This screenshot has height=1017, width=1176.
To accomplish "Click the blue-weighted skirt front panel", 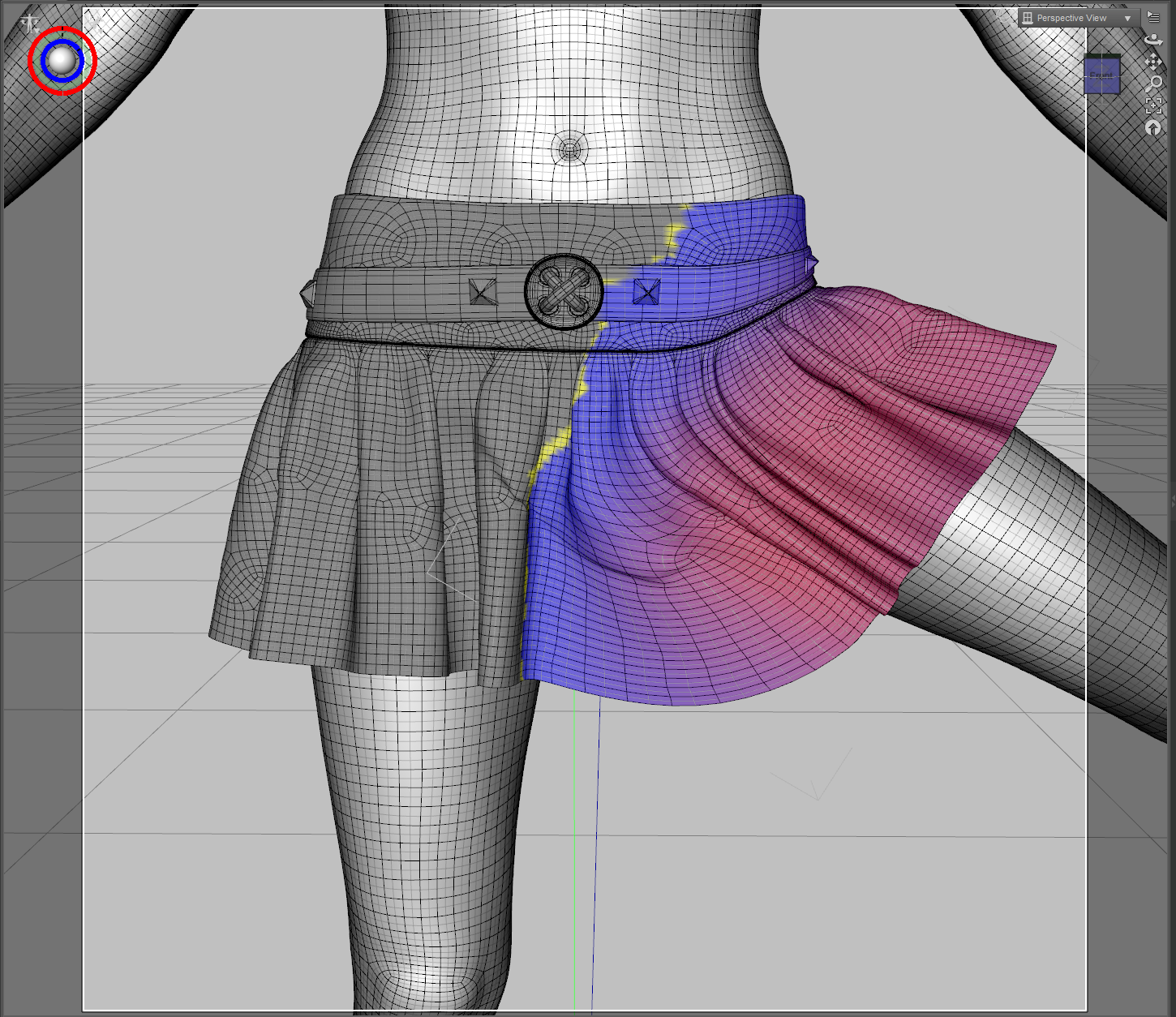I will click(x=600, y=568).
